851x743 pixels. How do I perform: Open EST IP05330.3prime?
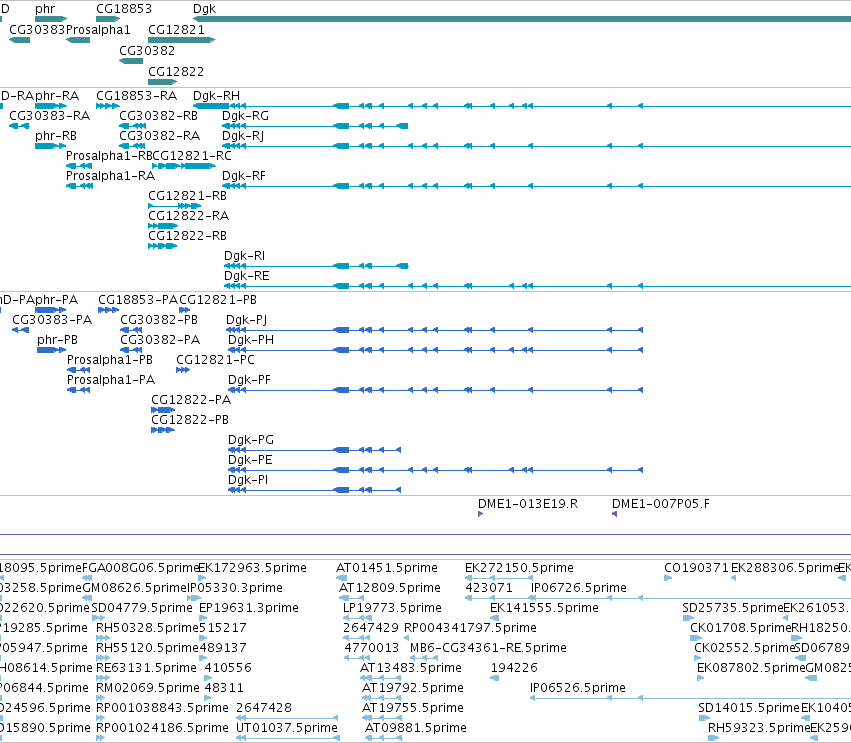[x=195, y=598]
